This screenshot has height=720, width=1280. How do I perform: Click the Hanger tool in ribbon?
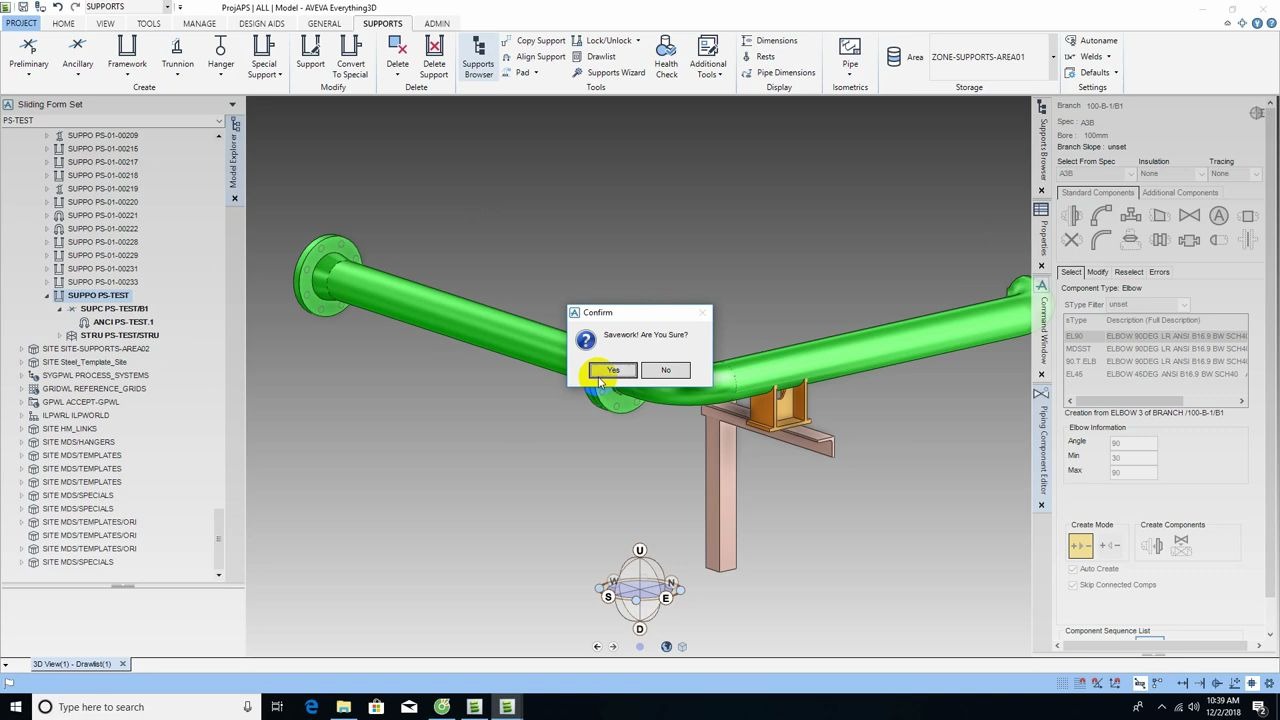tap(221, 53)
